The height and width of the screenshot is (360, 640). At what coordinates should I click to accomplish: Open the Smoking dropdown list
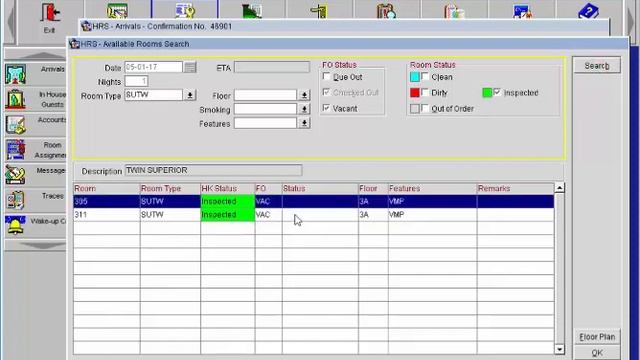(304, 109)
